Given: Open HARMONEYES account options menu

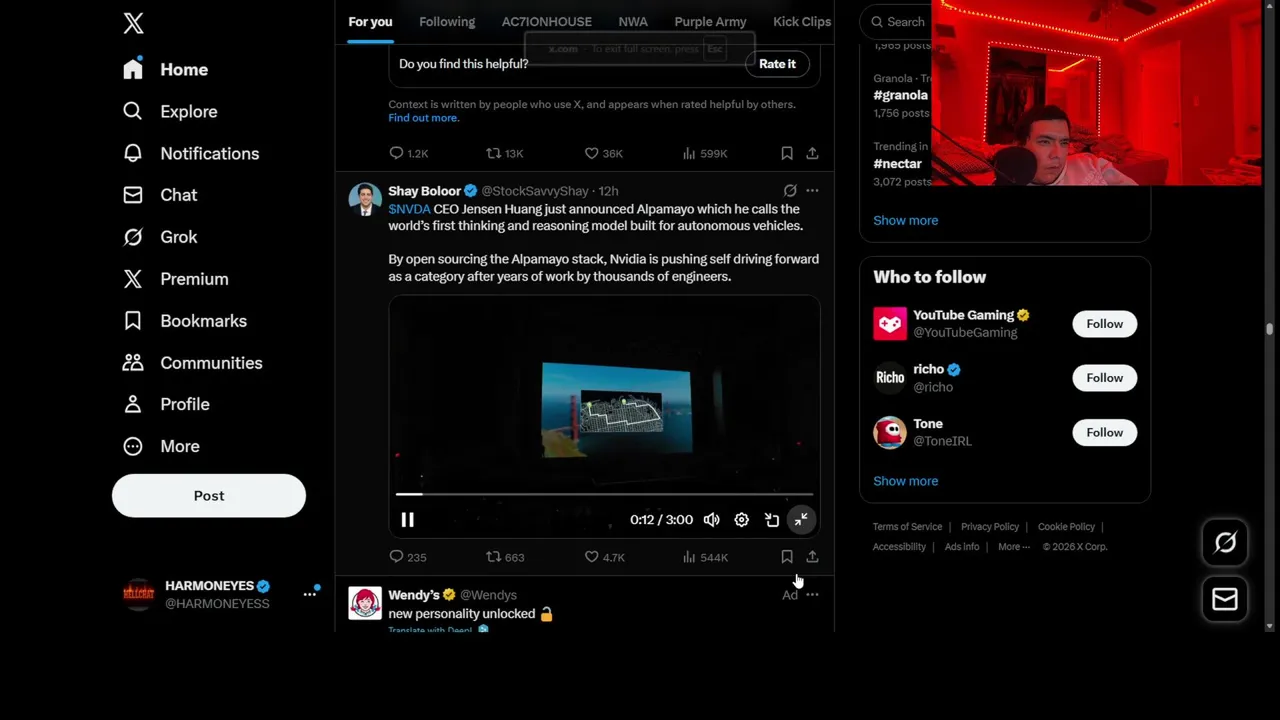Looking at the screenshot, I should (x=310, y=594).
